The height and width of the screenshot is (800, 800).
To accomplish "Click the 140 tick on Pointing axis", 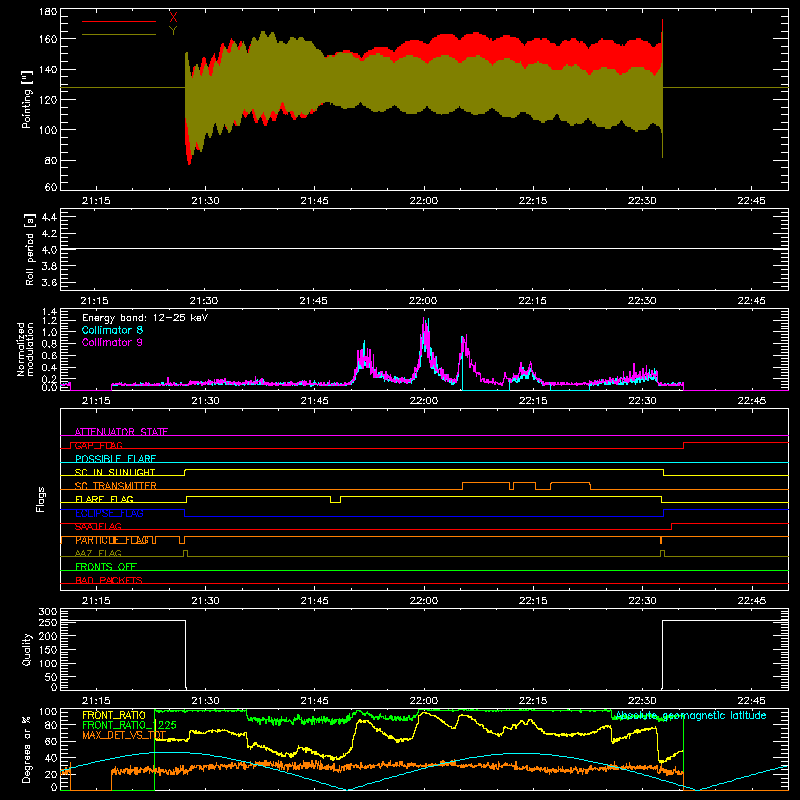I will pos(48,69).
